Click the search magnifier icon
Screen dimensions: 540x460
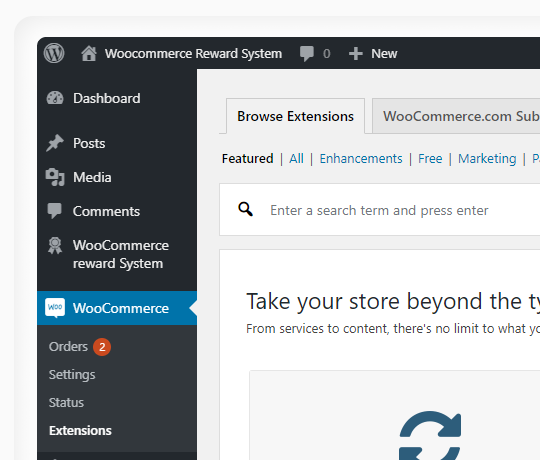click(246, 209)
